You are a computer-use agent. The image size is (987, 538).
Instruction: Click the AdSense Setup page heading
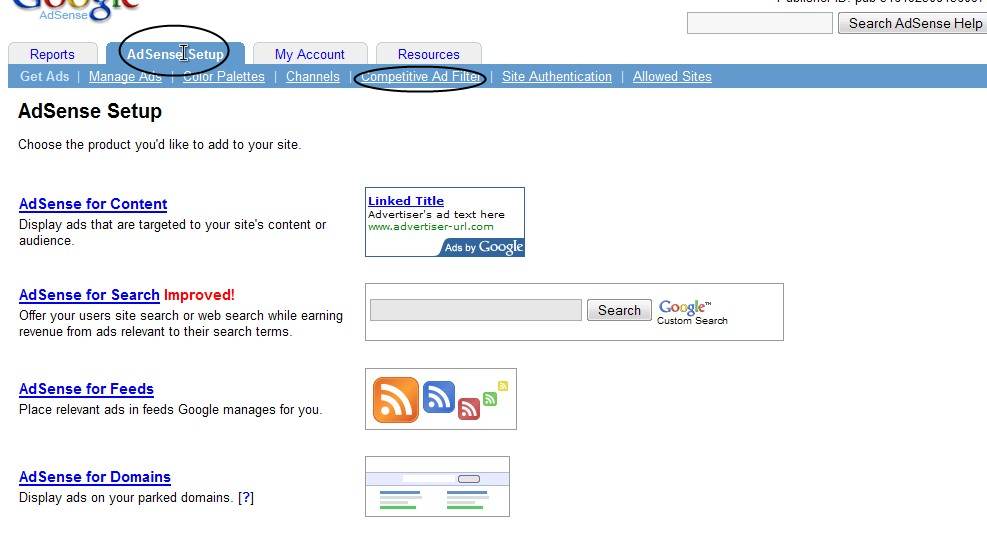[x=90, y=111]
